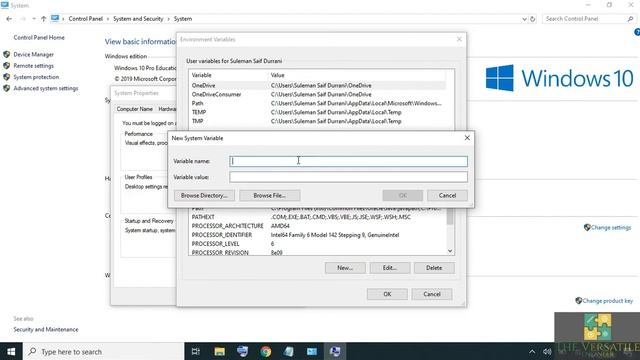Click the Change product key link
Screen dimensions: 640x360
point(607,301)
